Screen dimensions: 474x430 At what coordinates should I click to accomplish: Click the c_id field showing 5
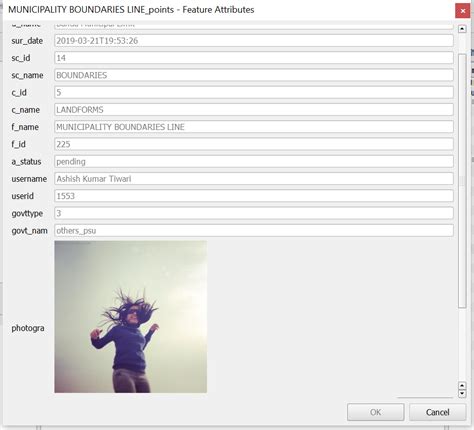click(254, 92)
